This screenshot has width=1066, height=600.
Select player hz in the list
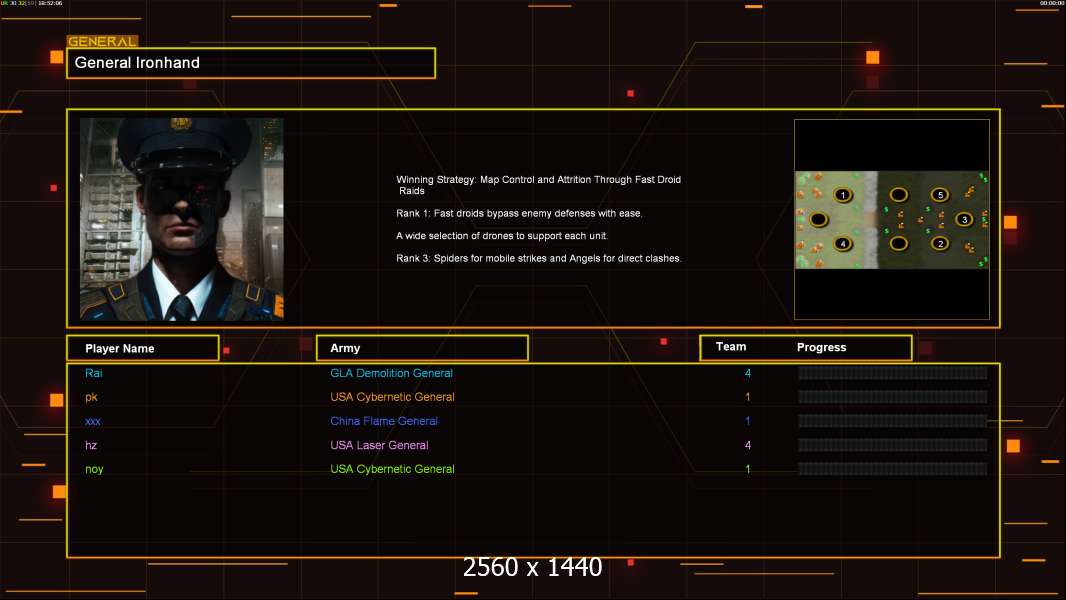pos(91,445)
